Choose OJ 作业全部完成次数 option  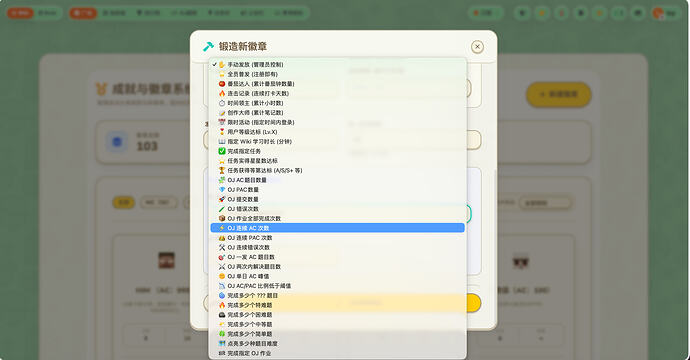pos(338,219)
